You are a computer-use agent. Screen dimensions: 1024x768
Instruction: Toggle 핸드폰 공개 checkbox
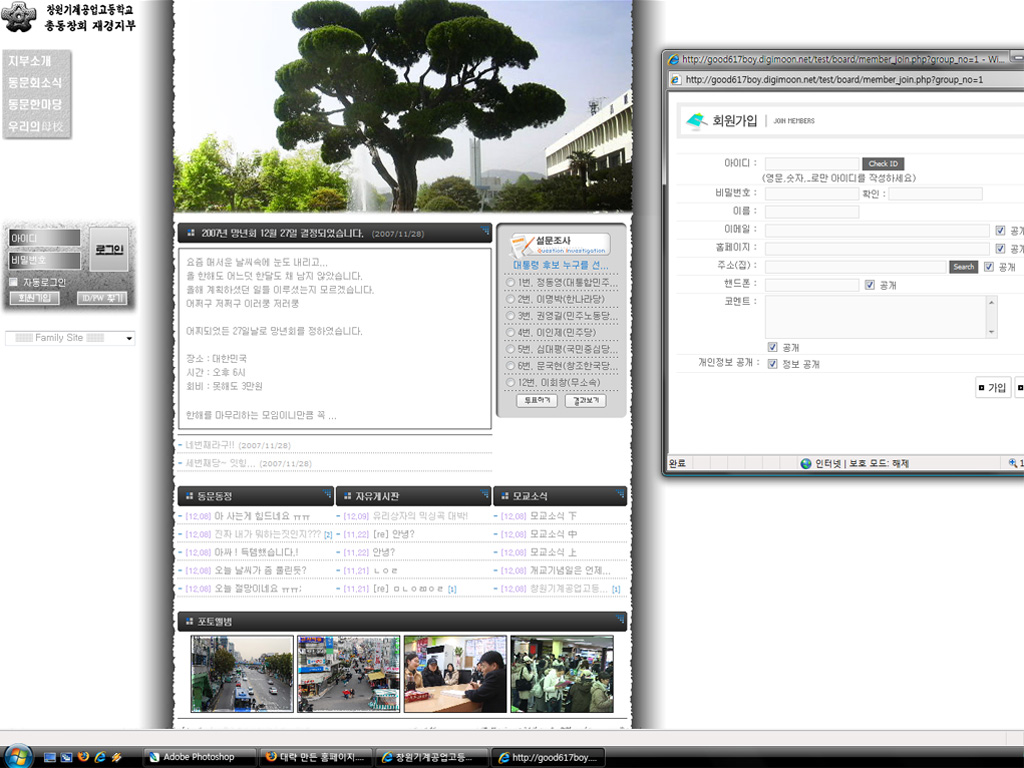tap(869, 285)
